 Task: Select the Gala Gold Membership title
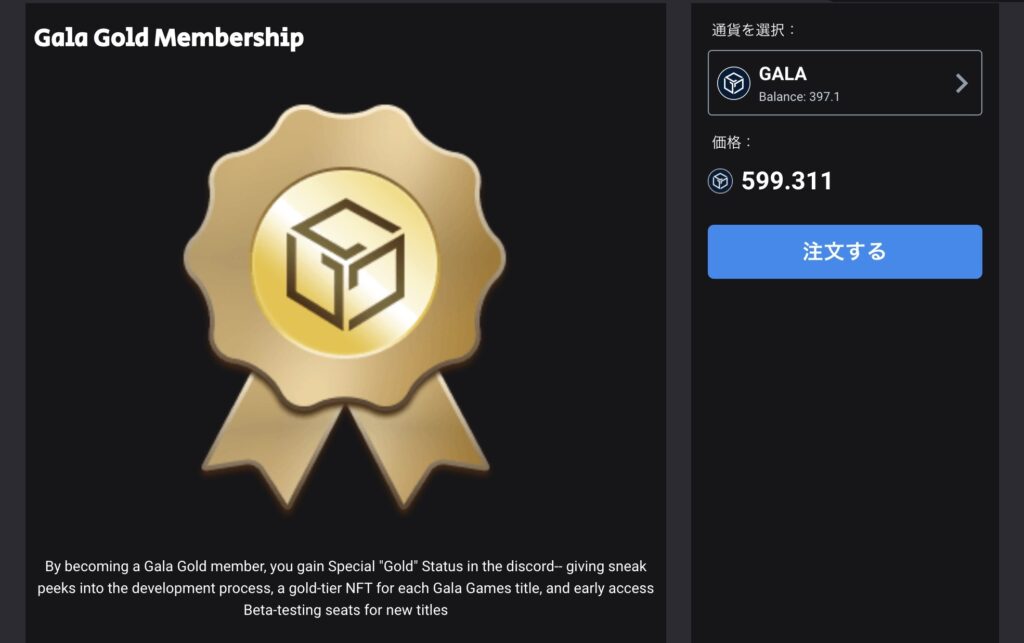(169, 38)
